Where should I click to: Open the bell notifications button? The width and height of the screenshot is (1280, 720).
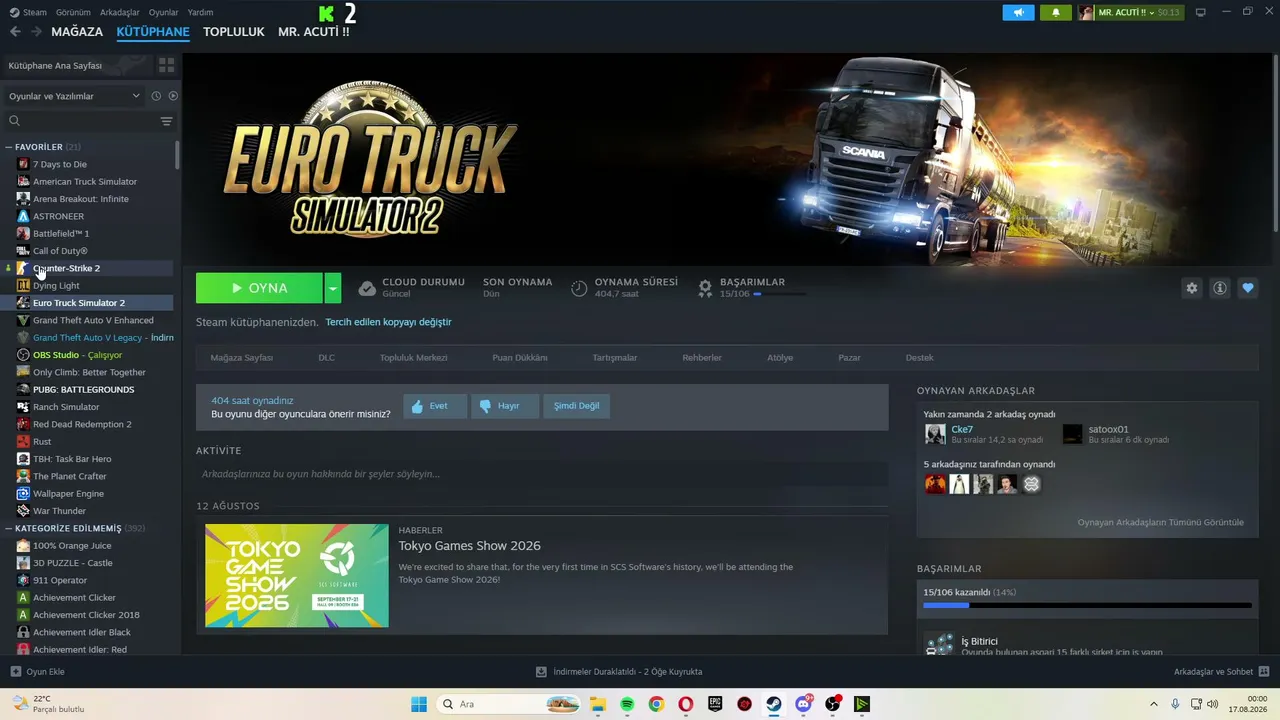[1055, 12]
